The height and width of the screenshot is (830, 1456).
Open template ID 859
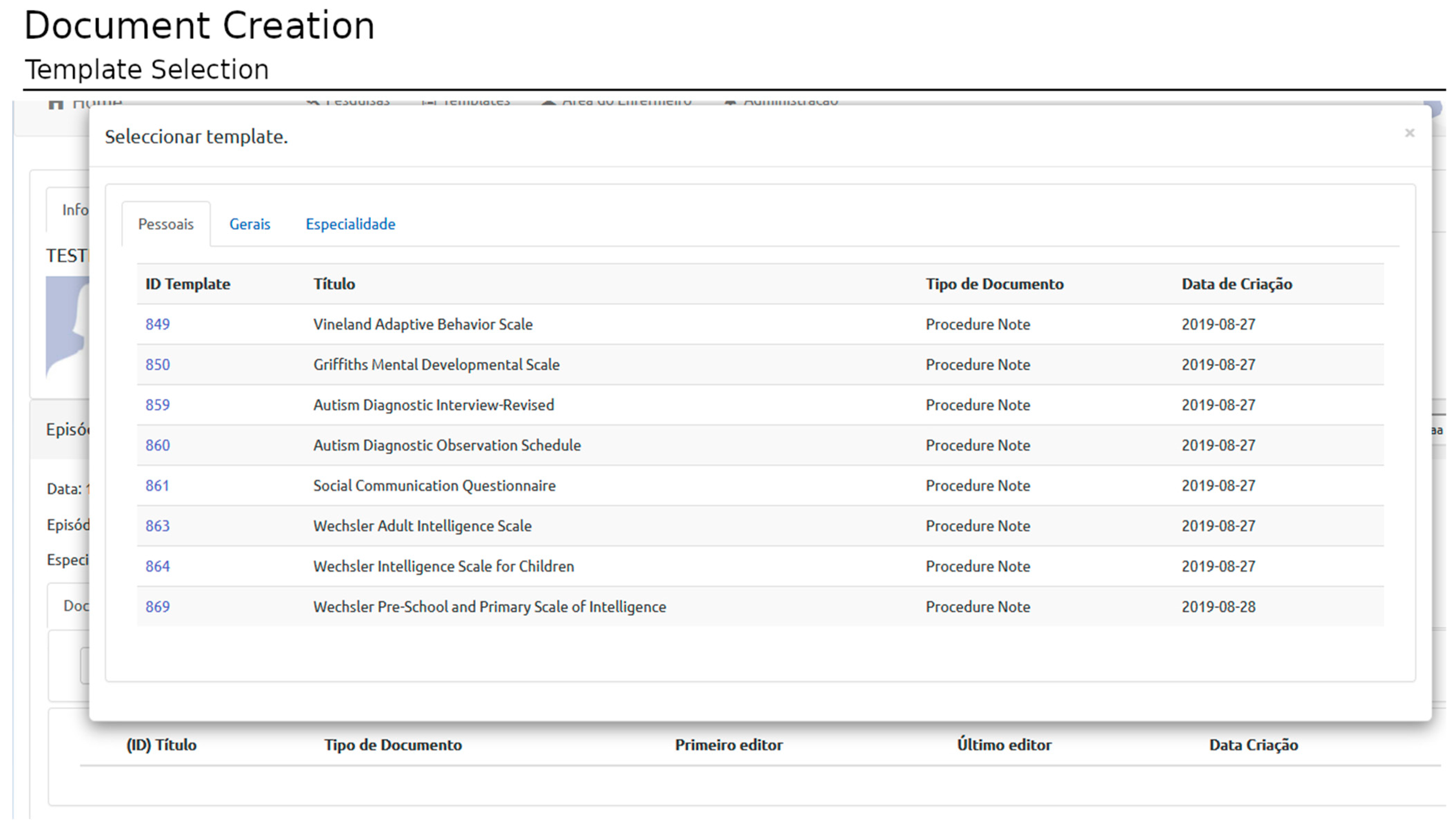click(x=157, y=405)
